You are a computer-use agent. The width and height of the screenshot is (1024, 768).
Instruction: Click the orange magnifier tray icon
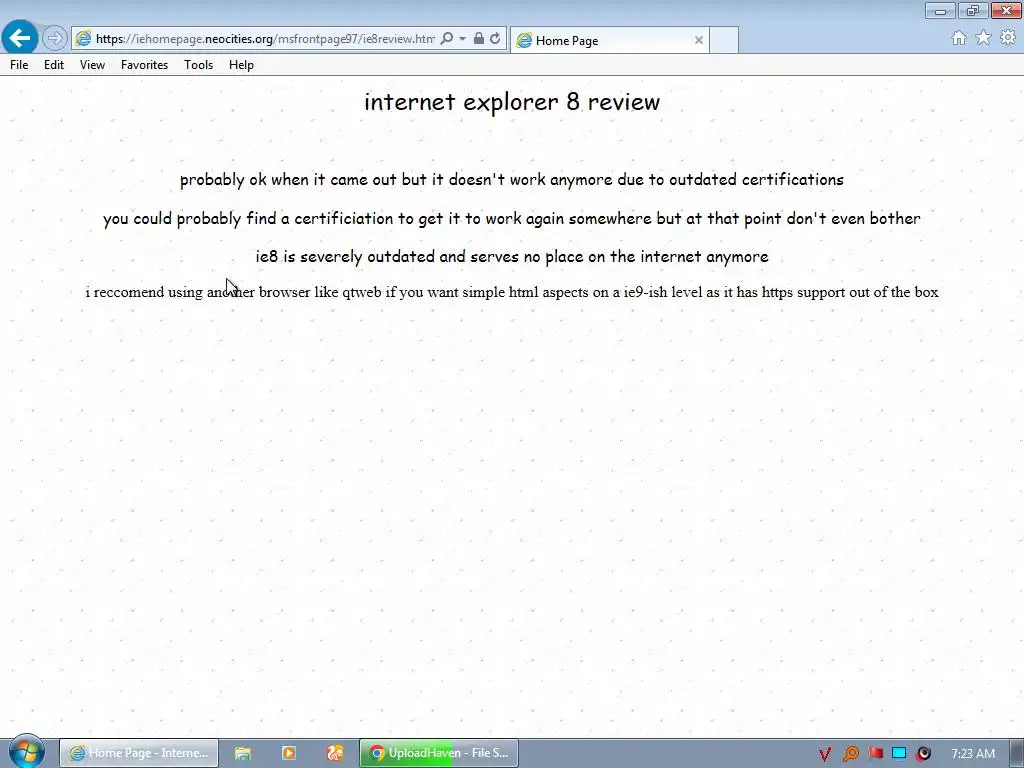tap(850, 754)
